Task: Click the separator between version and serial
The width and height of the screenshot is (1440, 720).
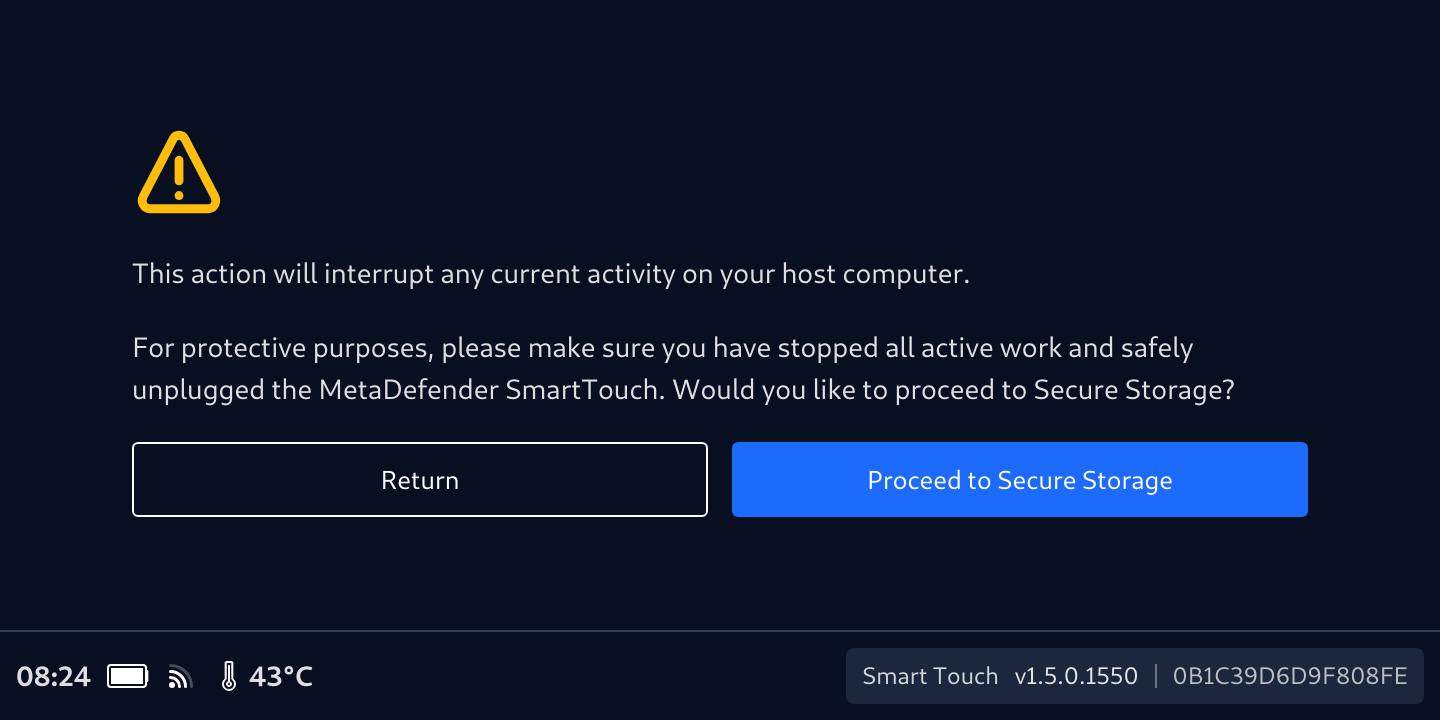Action: click(1156, 677)
